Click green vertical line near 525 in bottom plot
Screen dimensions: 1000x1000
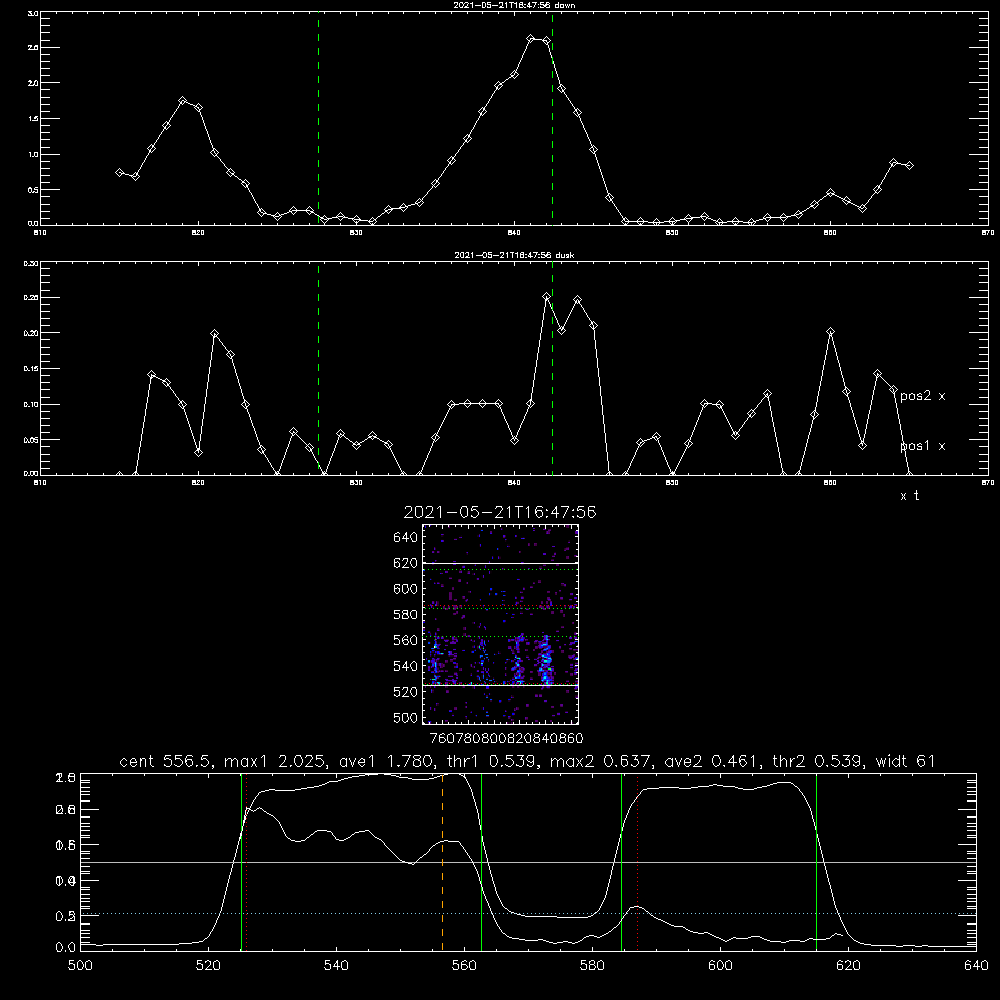(x=241, y=862)
